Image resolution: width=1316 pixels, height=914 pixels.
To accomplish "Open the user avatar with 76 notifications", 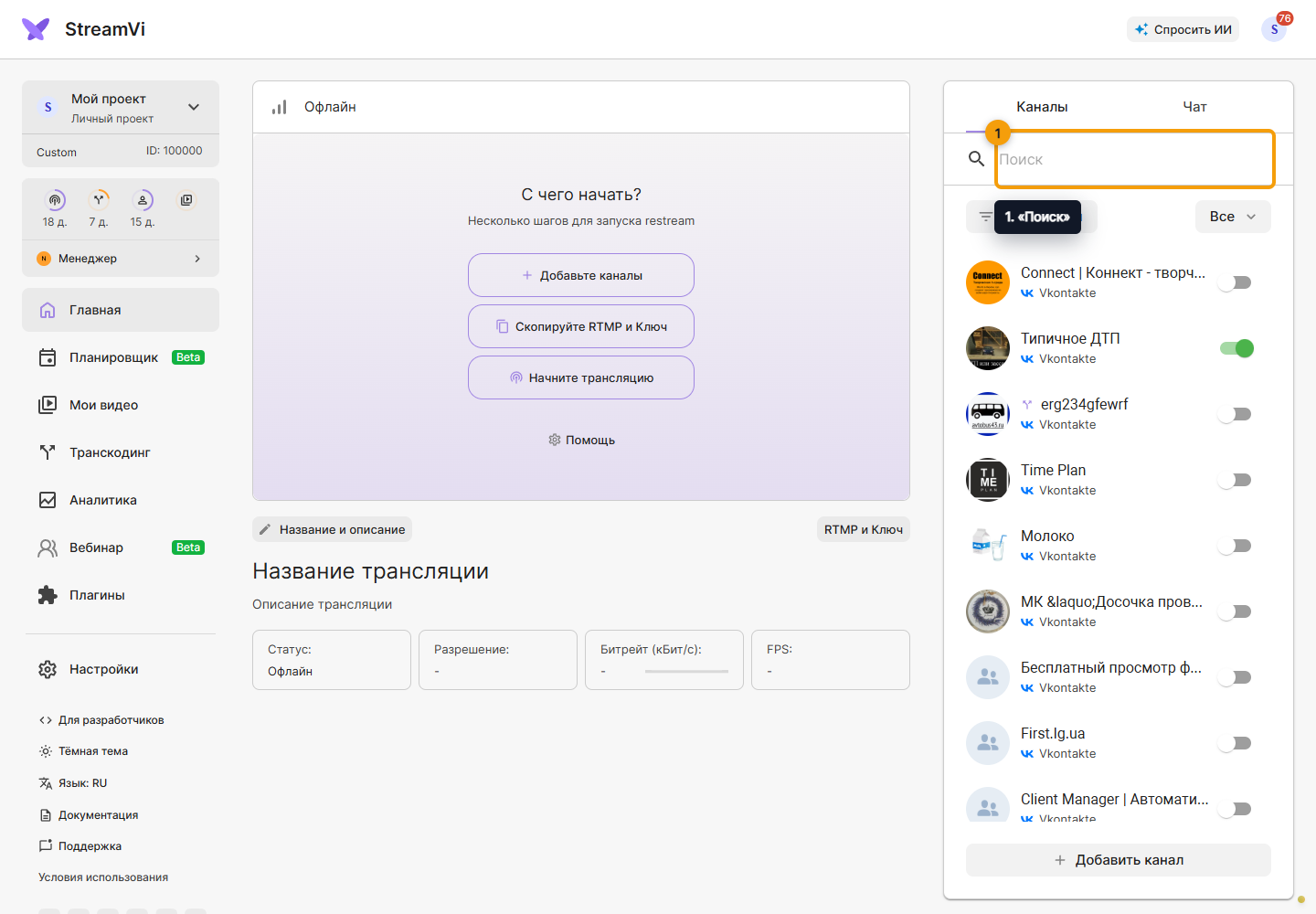I will (1274, 29).
